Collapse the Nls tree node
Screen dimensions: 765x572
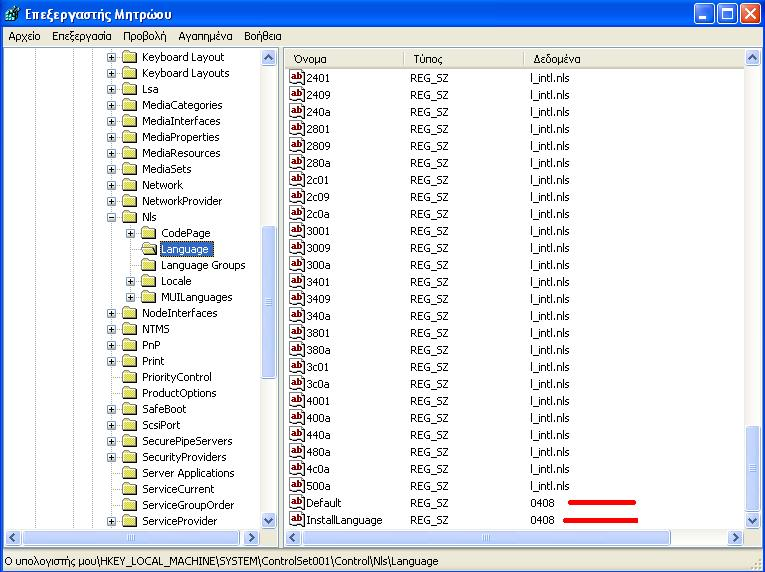(112, 217)
